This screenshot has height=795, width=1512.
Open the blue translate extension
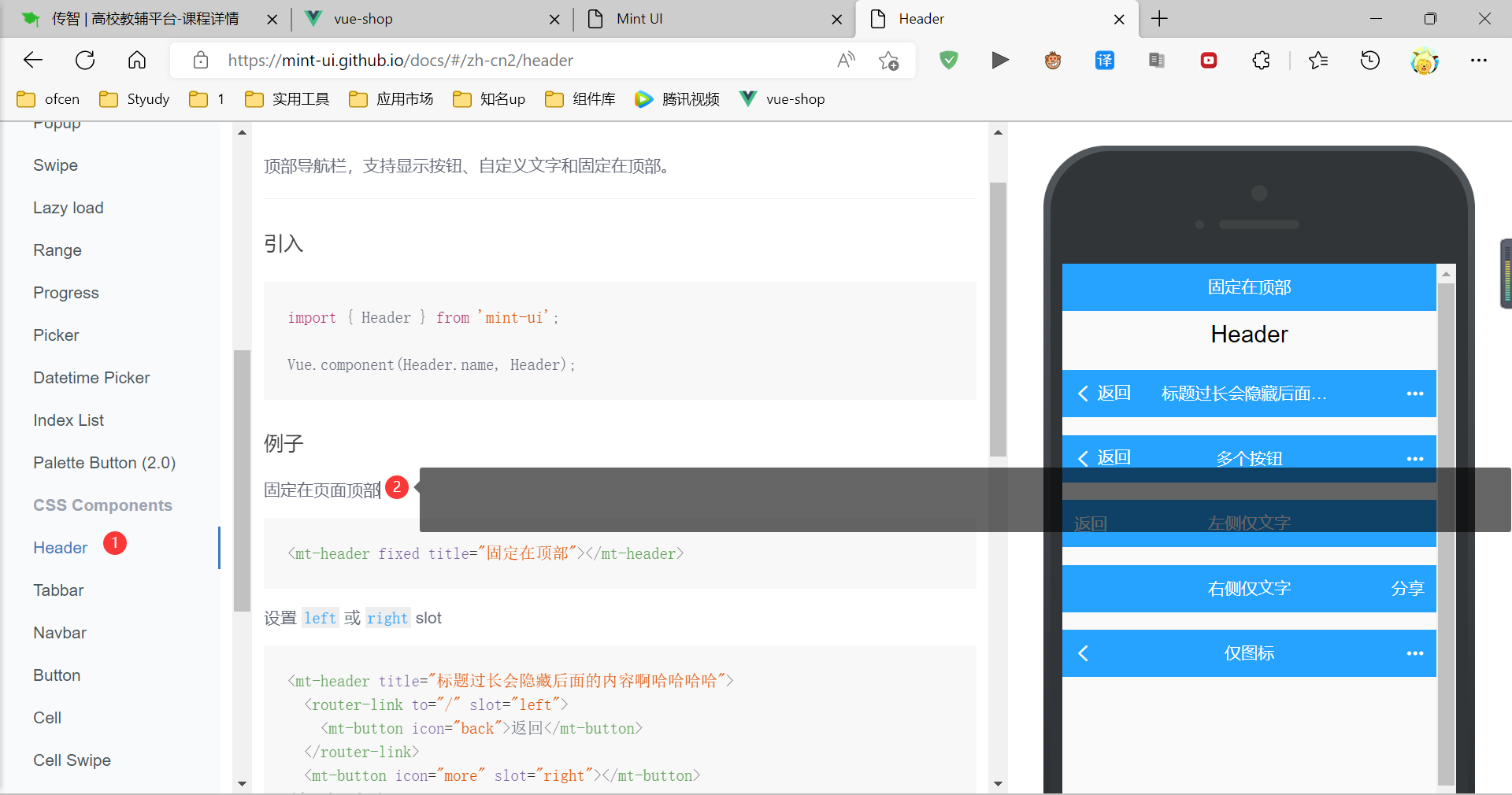pyautogui.click(x=1105, y=60)
